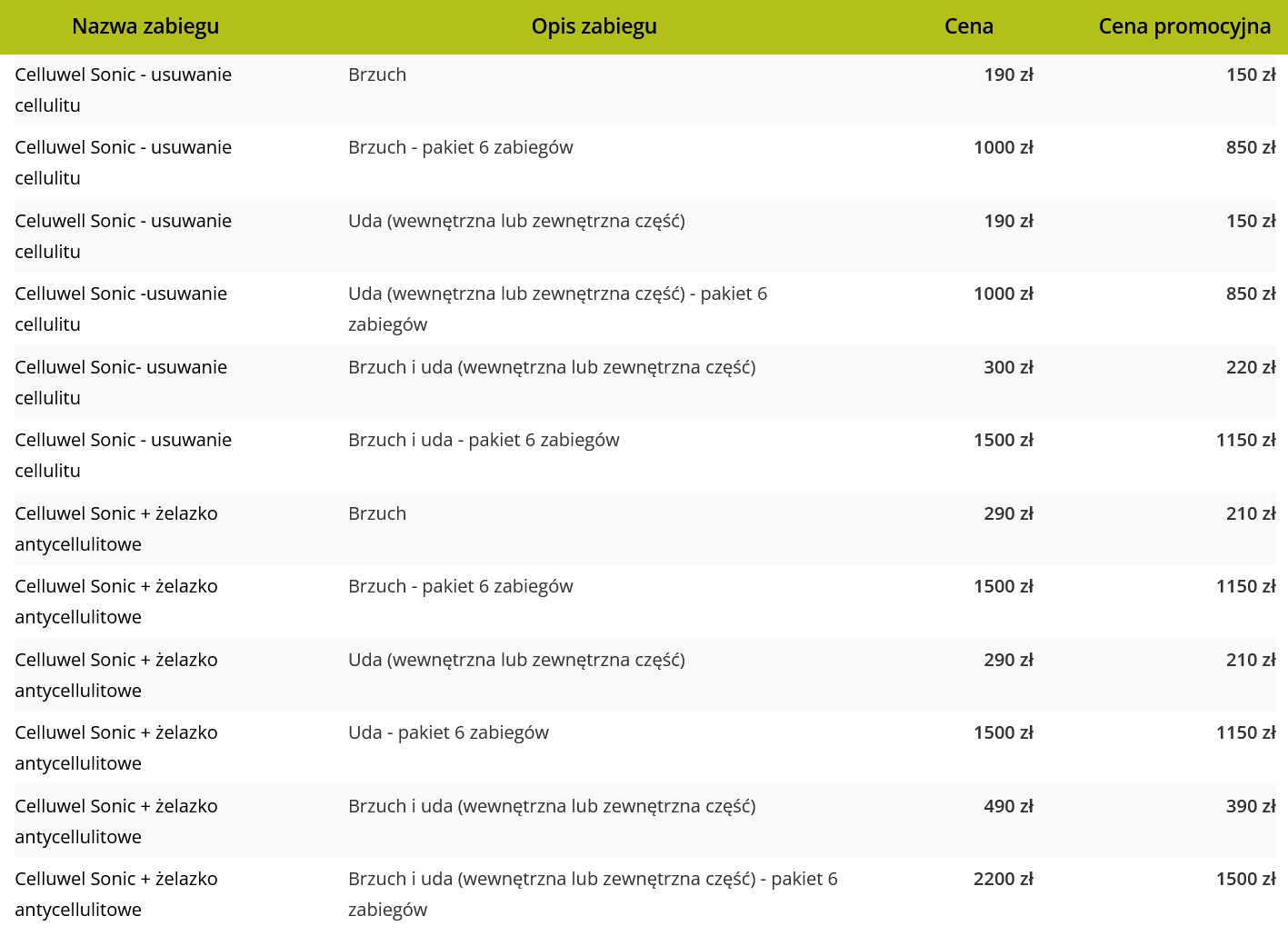Screen dimensions: 1288x946
Task: Click the 'Cena promocyjna' column header
Action: [x=1184, y=26]
